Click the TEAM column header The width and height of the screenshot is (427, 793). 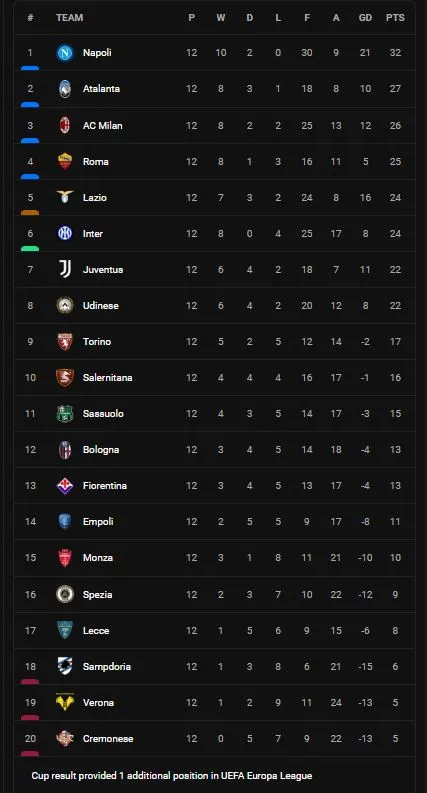[70, 18]
